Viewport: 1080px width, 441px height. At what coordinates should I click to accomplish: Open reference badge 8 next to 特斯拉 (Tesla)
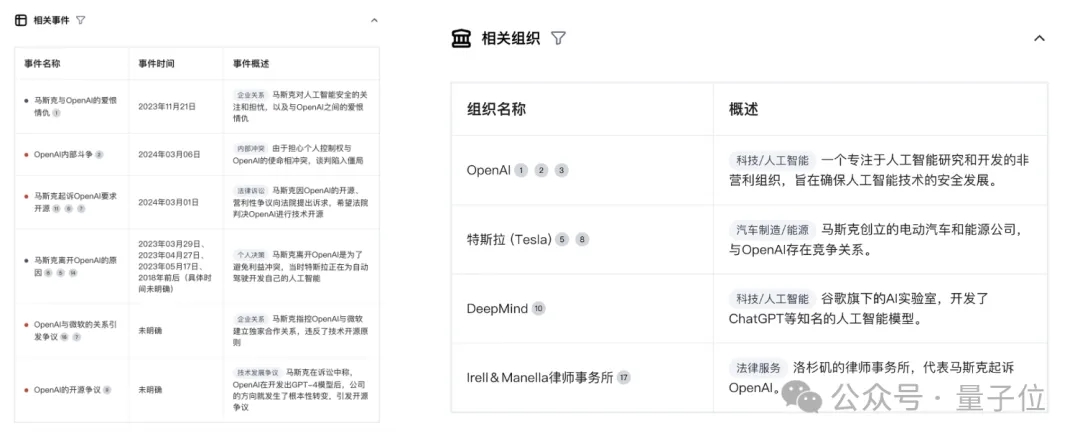[x=583, y=240]
